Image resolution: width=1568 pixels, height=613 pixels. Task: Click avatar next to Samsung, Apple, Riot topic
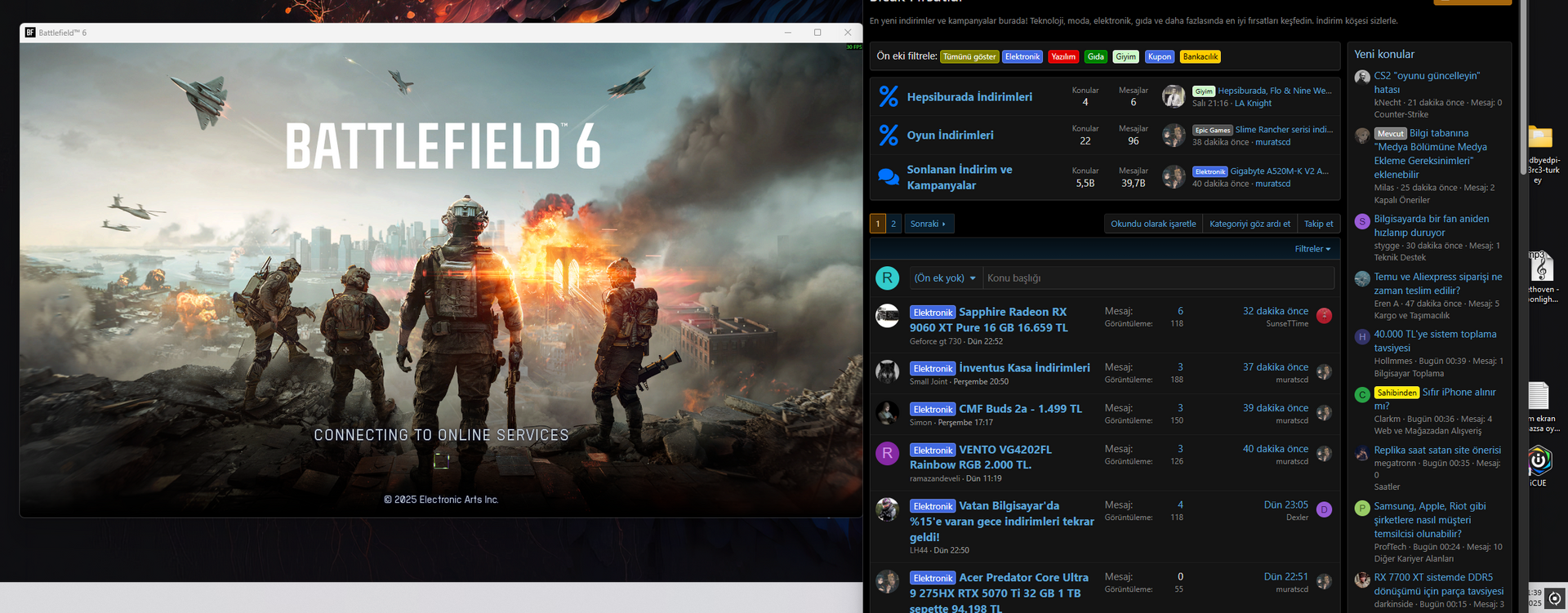click(x=1362, y=509)
